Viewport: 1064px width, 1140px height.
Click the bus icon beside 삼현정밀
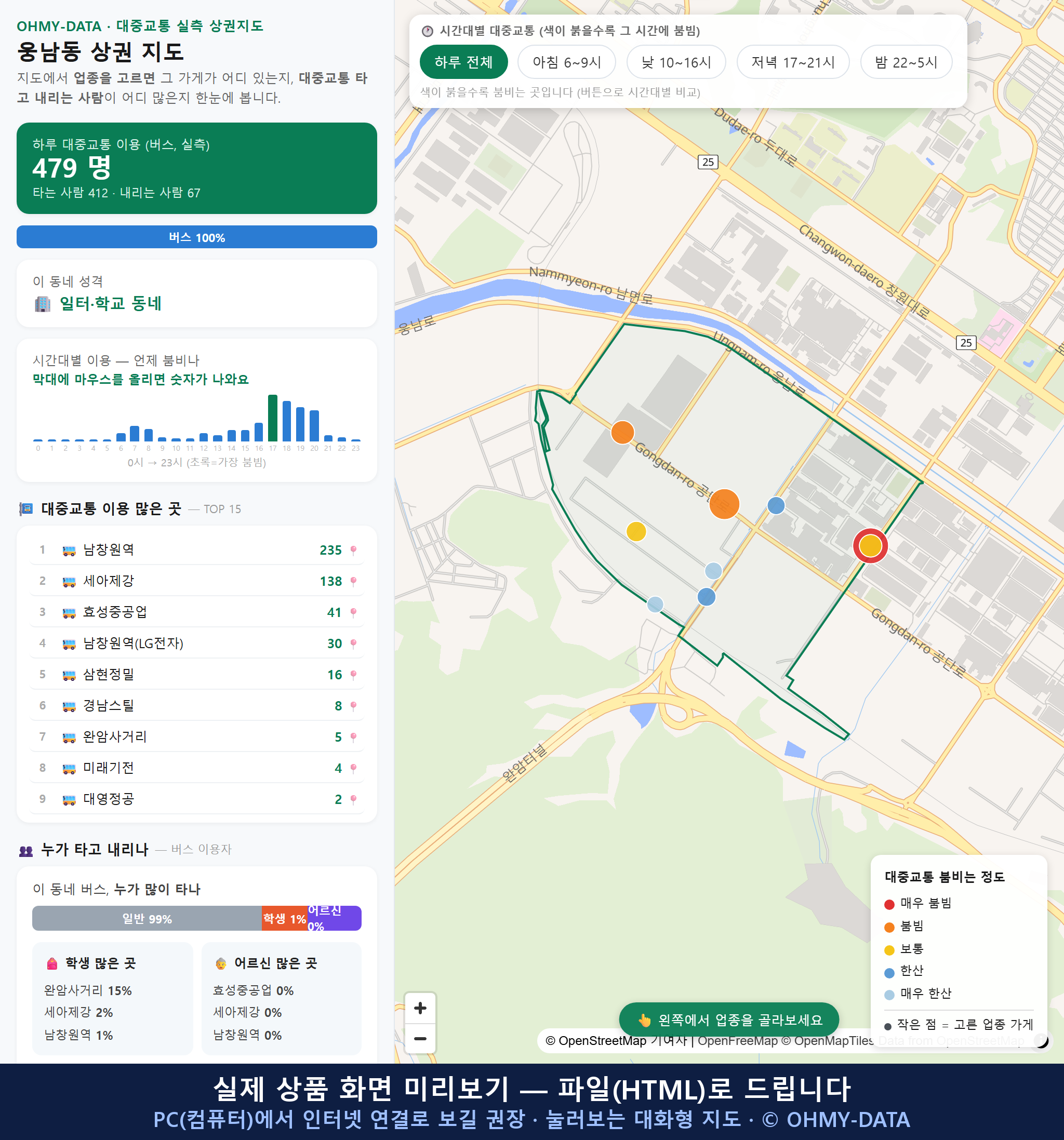69,675
